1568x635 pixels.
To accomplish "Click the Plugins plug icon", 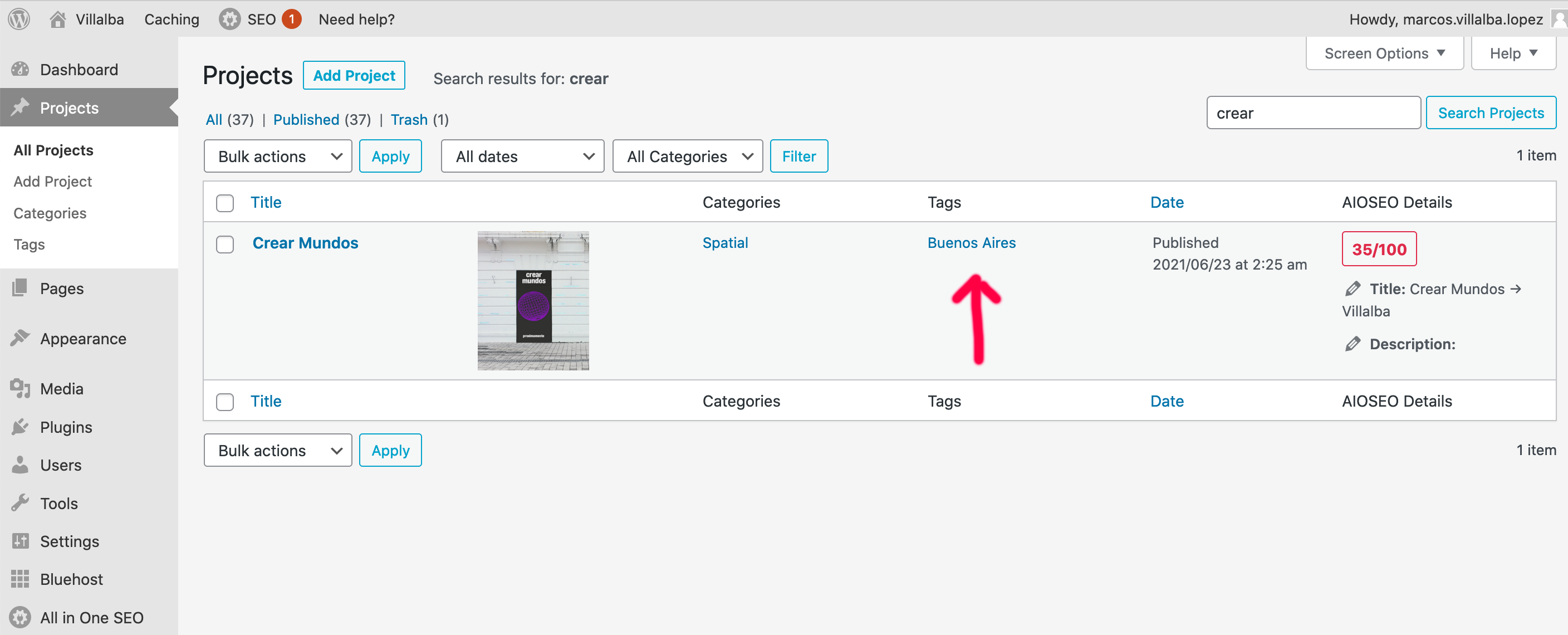I will pos(20,427).
